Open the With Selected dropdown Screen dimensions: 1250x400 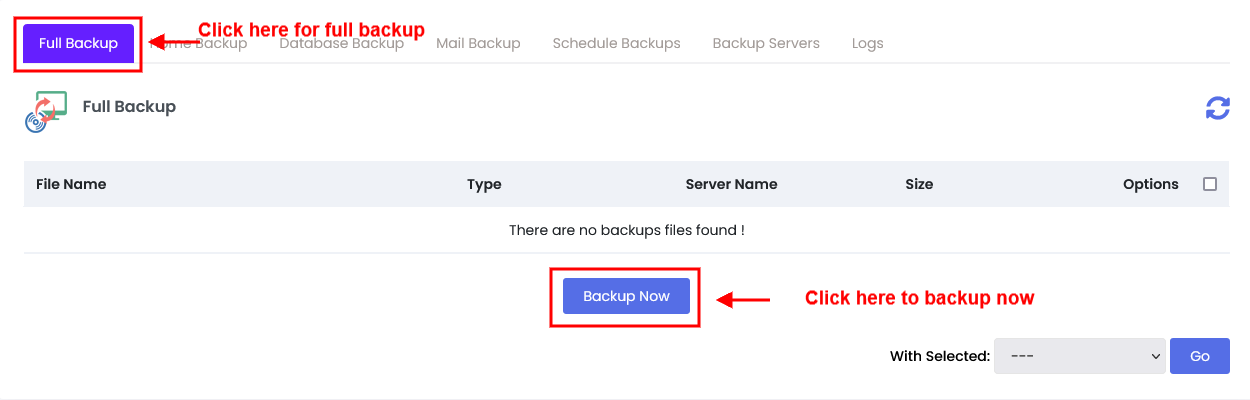click(x=1079, y=356)
